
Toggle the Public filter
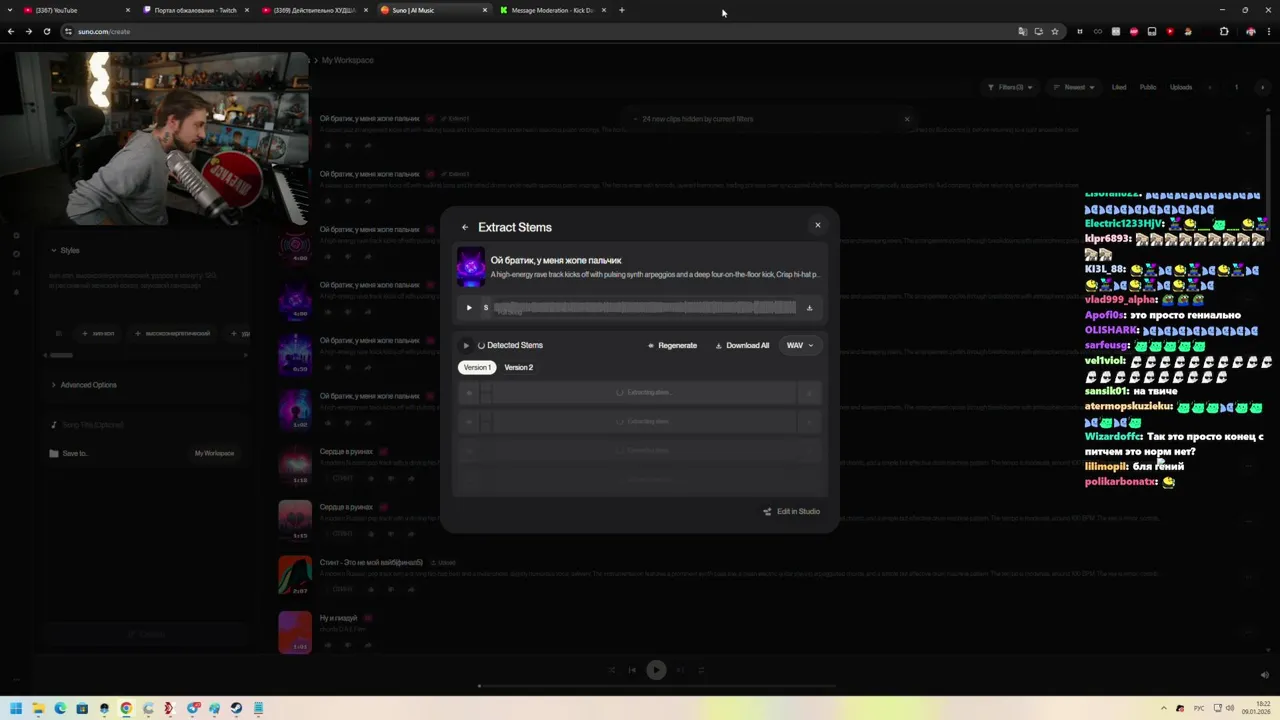pyautogui.click(x=1148, y=87)
